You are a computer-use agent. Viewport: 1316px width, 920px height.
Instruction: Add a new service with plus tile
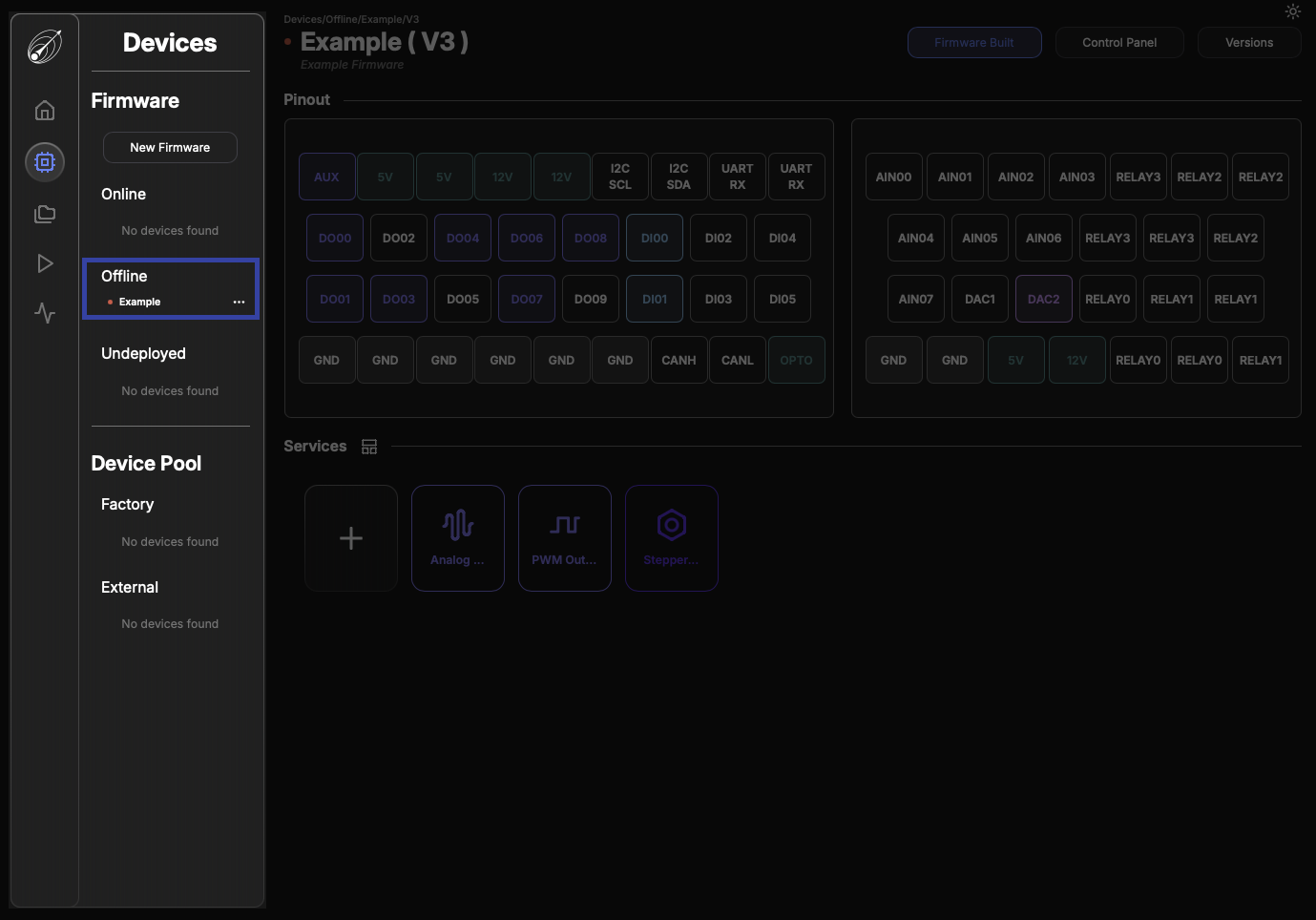pos(351,538)
